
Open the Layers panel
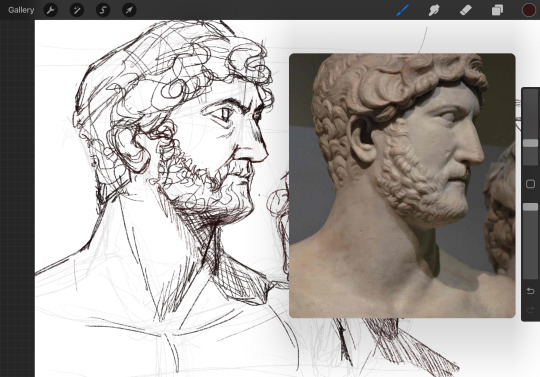point(497,10)
